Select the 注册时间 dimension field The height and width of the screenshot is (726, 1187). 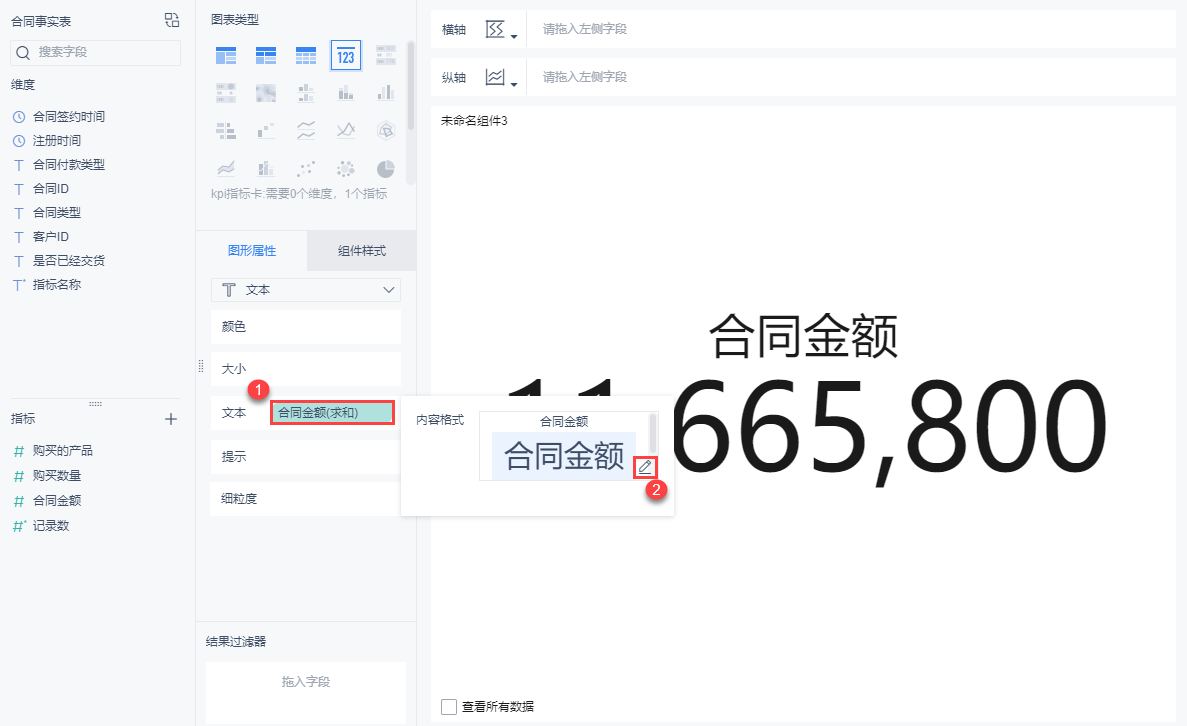(57, 141)
